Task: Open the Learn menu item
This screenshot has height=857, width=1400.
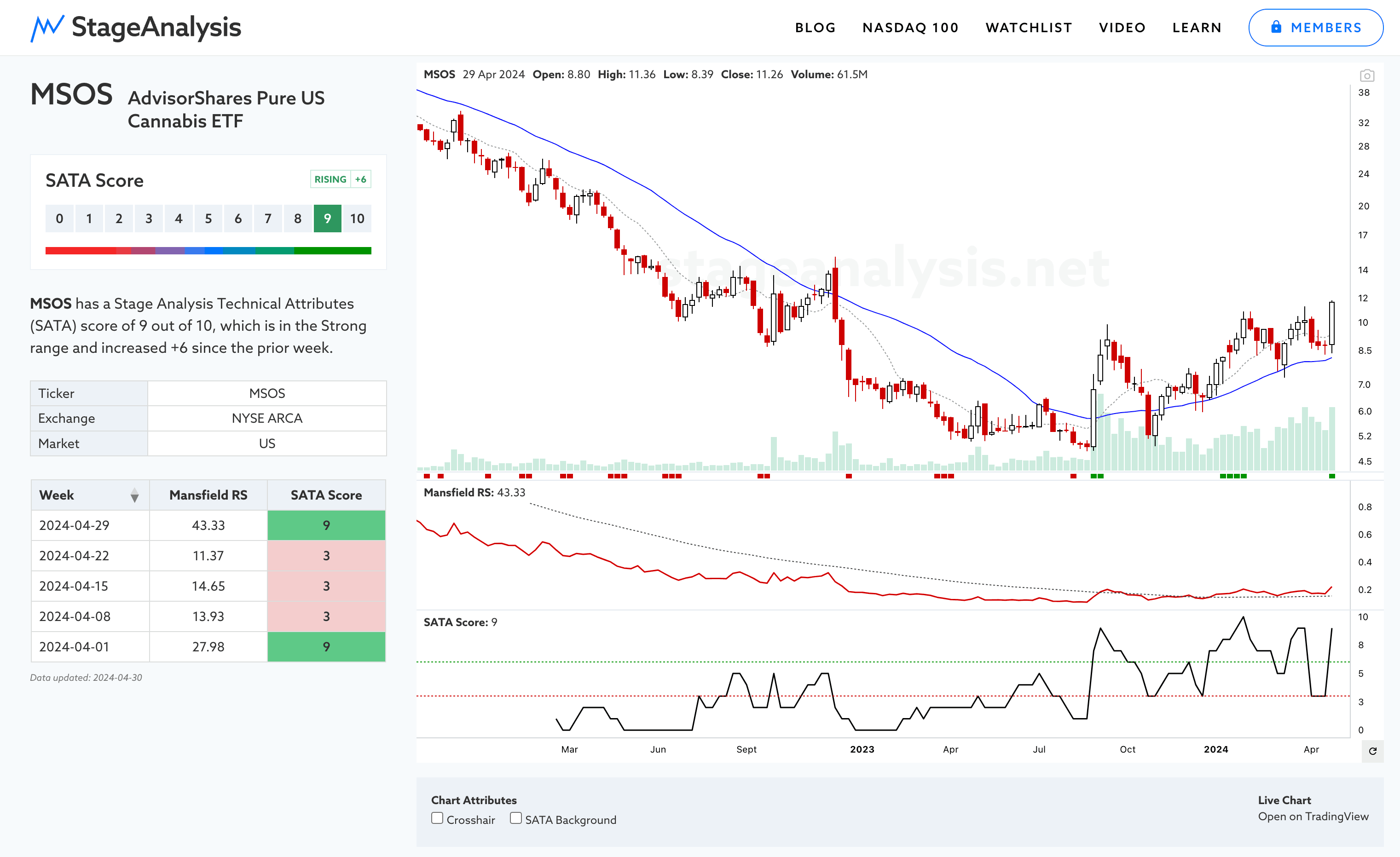Action: [1197, 28]
